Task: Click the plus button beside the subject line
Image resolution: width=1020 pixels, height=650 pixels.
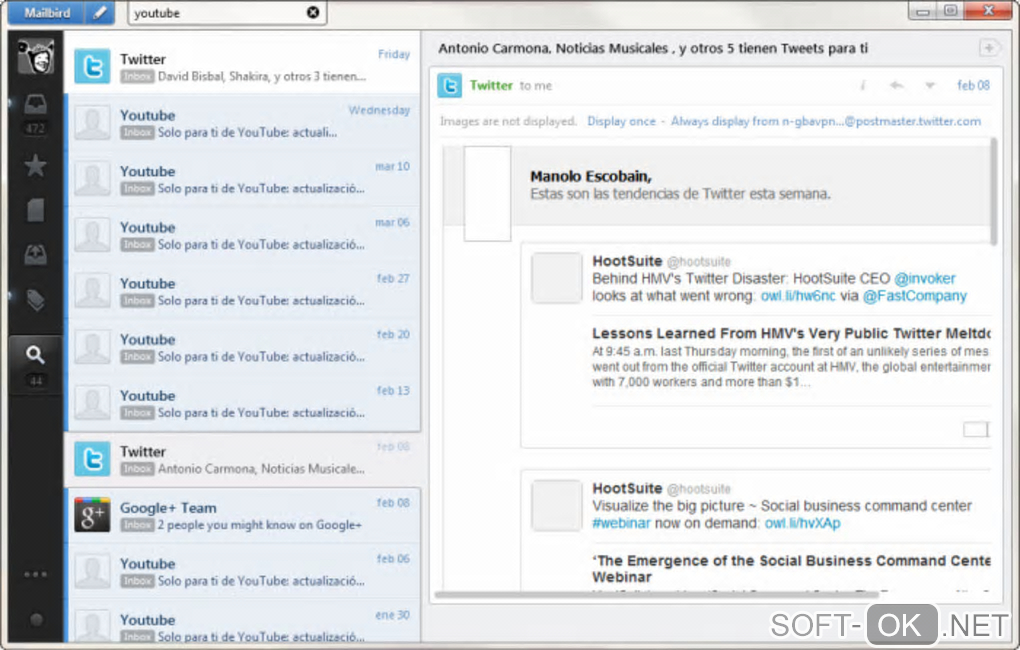Action: tap(989, 48)
